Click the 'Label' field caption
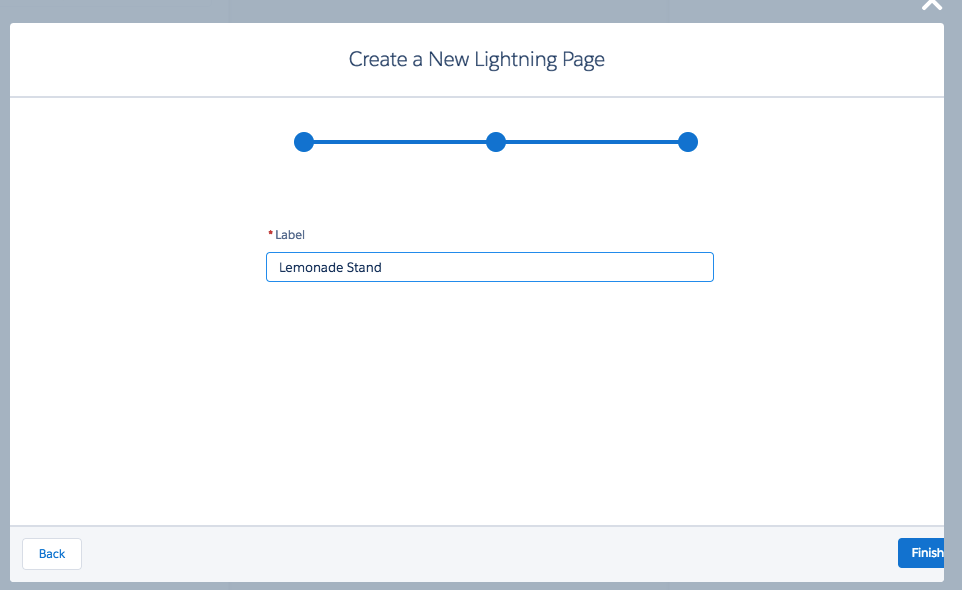 (x=290, y=234)
